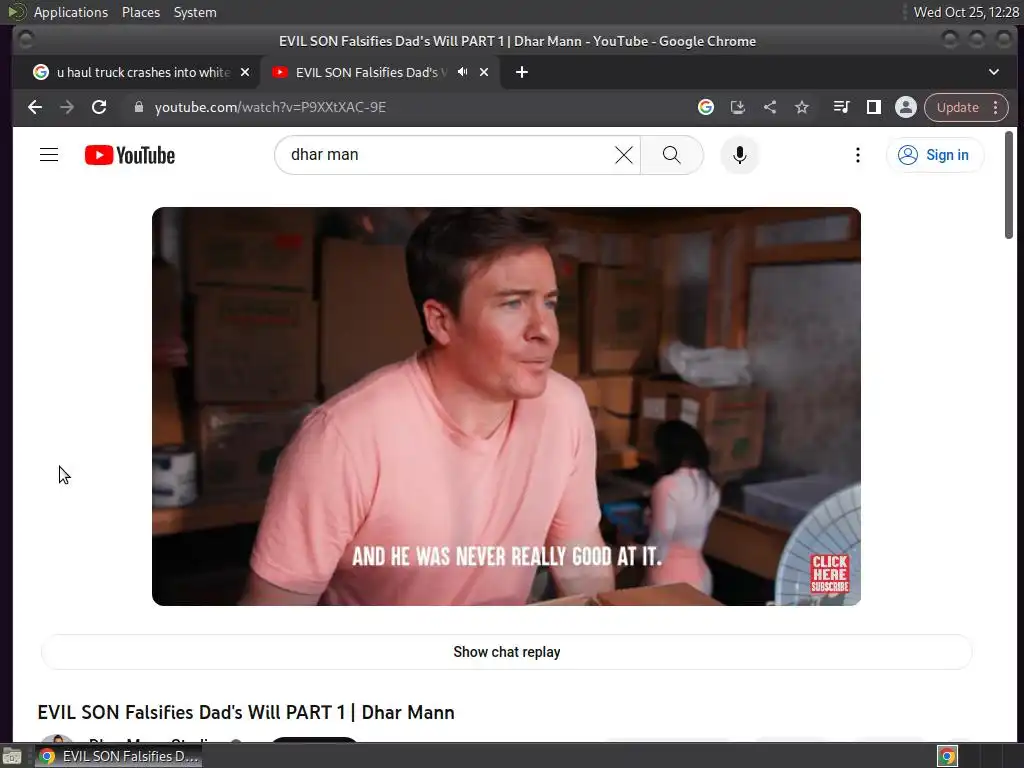Toggle the Chrome side panel icon
The image size is (1024, 768).
click(874, 107)
